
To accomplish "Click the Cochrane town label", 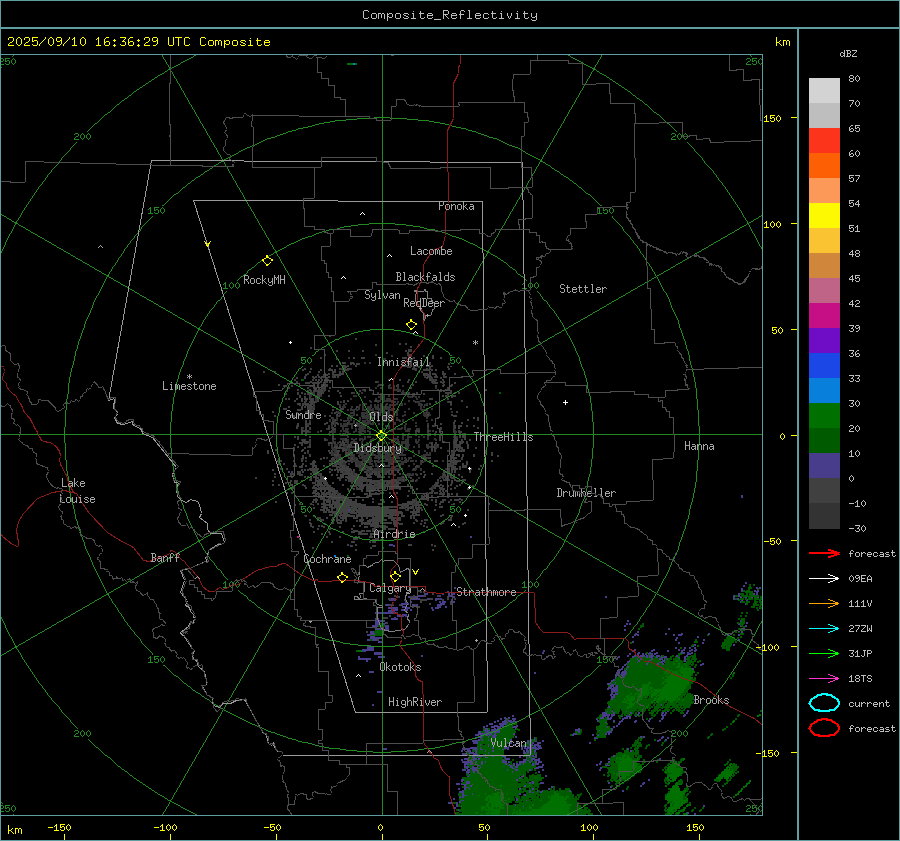I will click(327, 559).
